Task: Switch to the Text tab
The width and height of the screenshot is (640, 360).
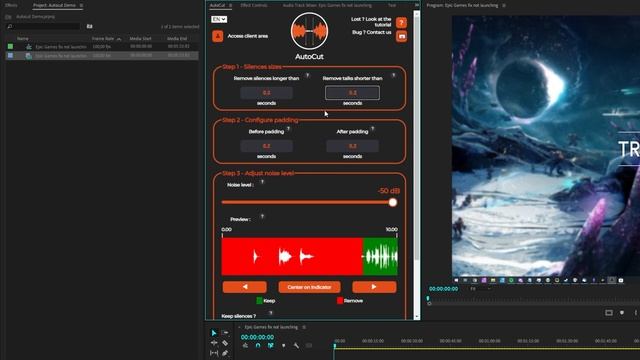Action: point(392,5)
